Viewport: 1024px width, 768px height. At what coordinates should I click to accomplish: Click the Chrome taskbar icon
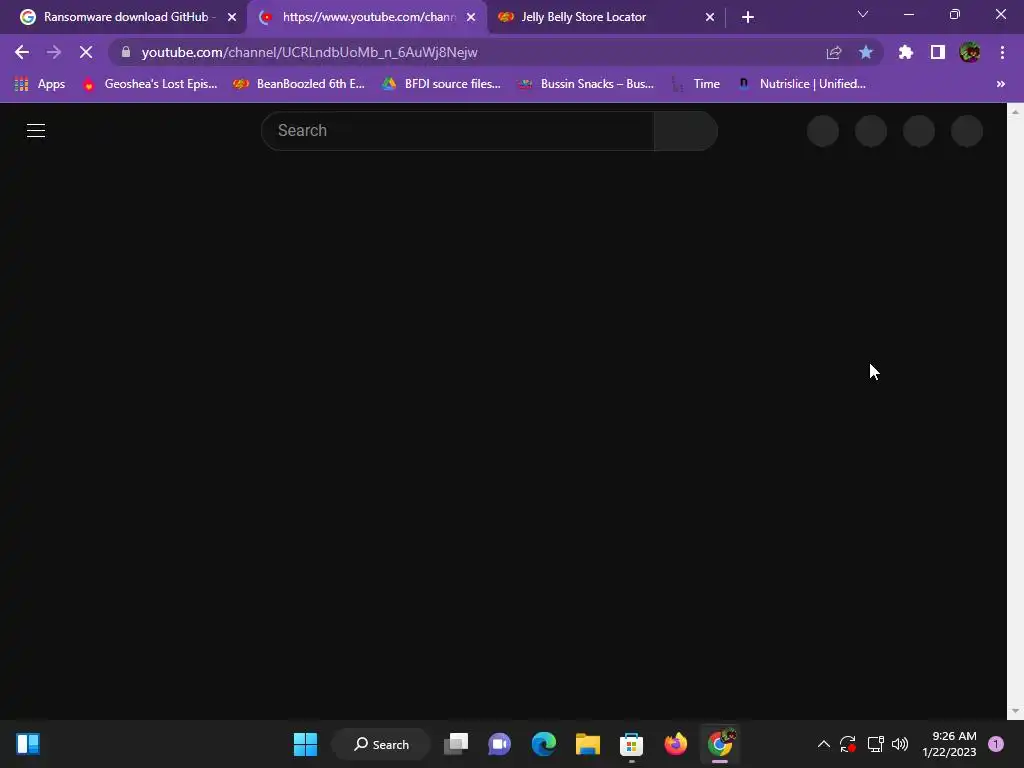coord(720,744)
